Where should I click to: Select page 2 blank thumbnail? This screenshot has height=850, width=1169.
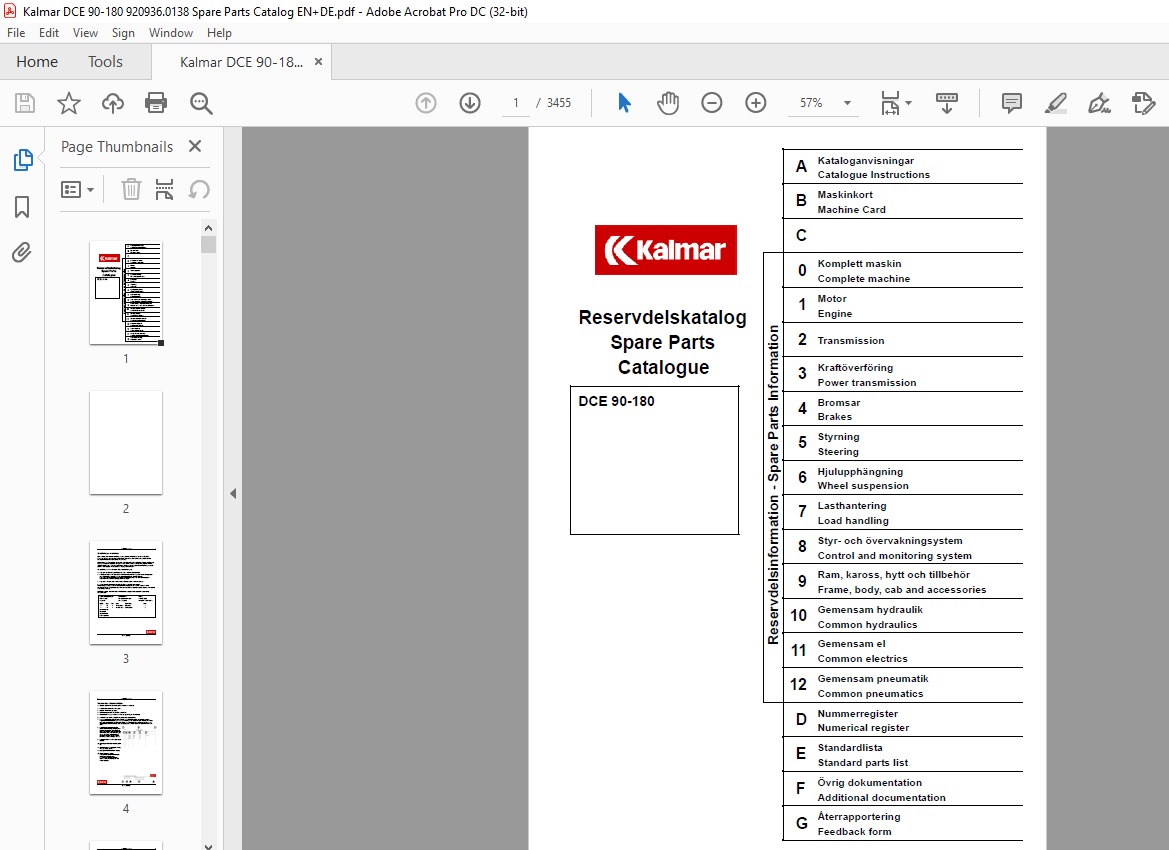coord(126,442)
